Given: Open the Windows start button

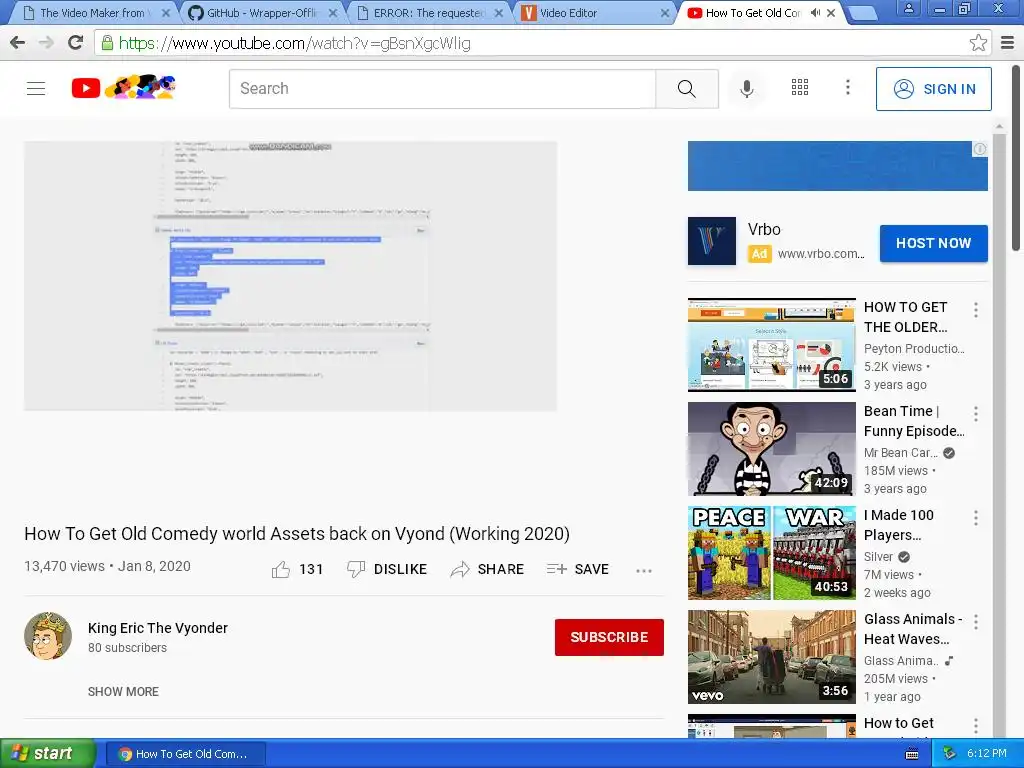Looking at the screenshot, I should pos(47,754).
